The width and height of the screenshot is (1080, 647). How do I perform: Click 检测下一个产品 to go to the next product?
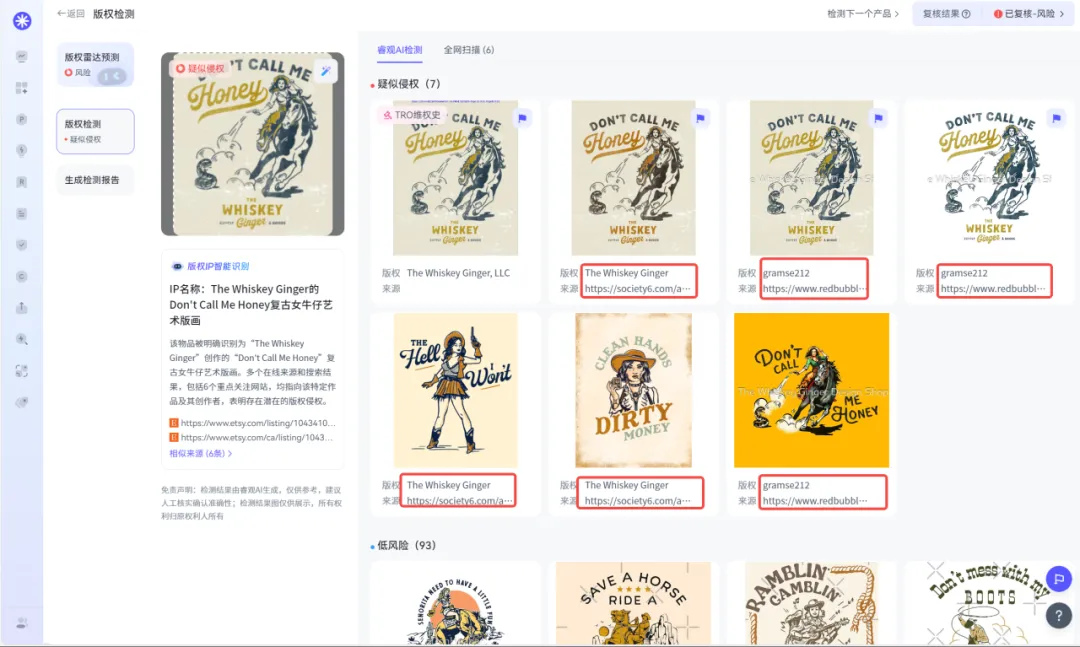coord(863,14)
